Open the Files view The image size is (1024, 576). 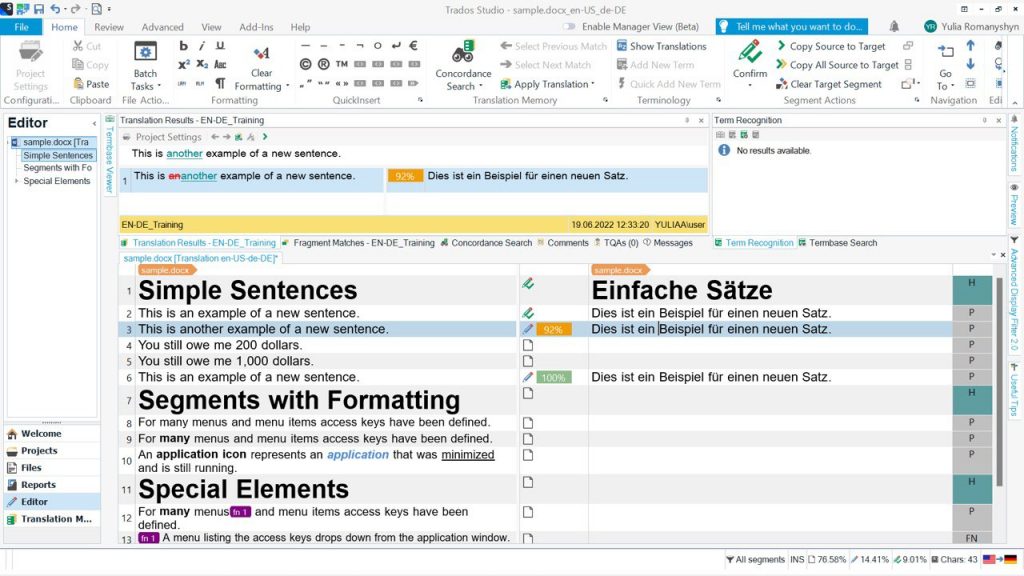tap(52, 468)
